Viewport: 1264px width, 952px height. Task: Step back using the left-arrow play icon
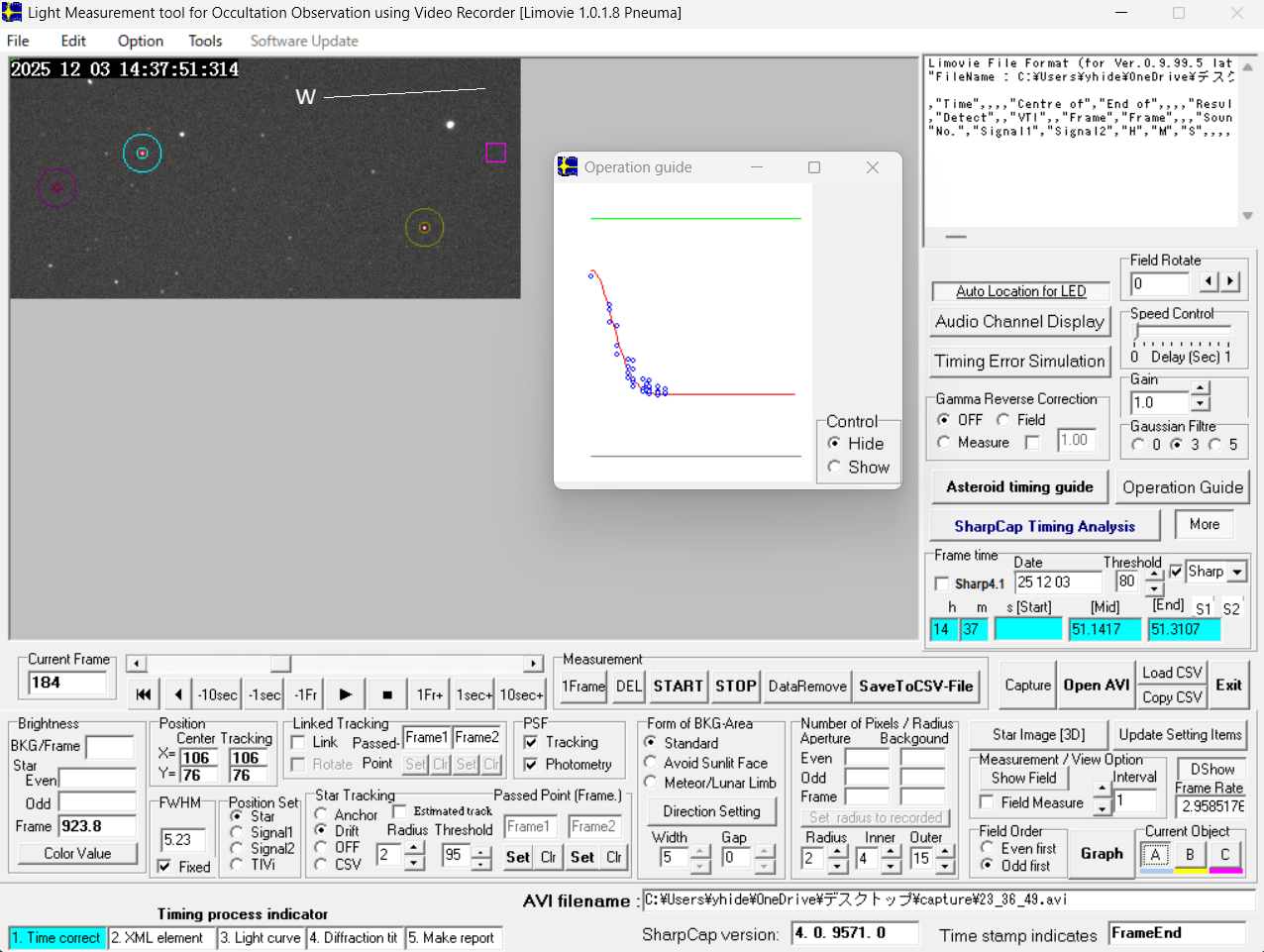178,694
